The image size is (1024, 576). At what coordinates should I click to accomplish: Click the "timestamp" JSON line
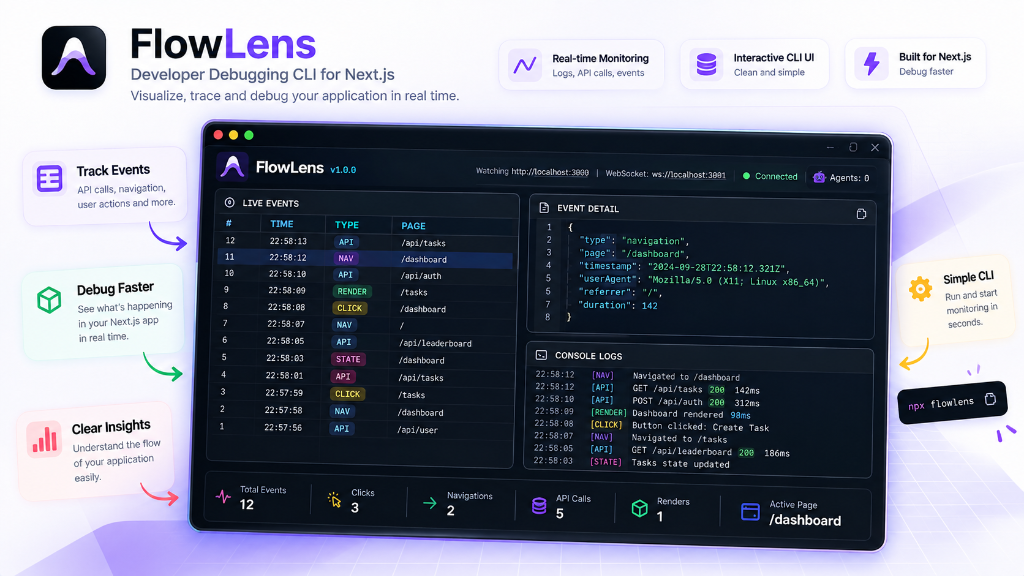[x=684, y=267]
